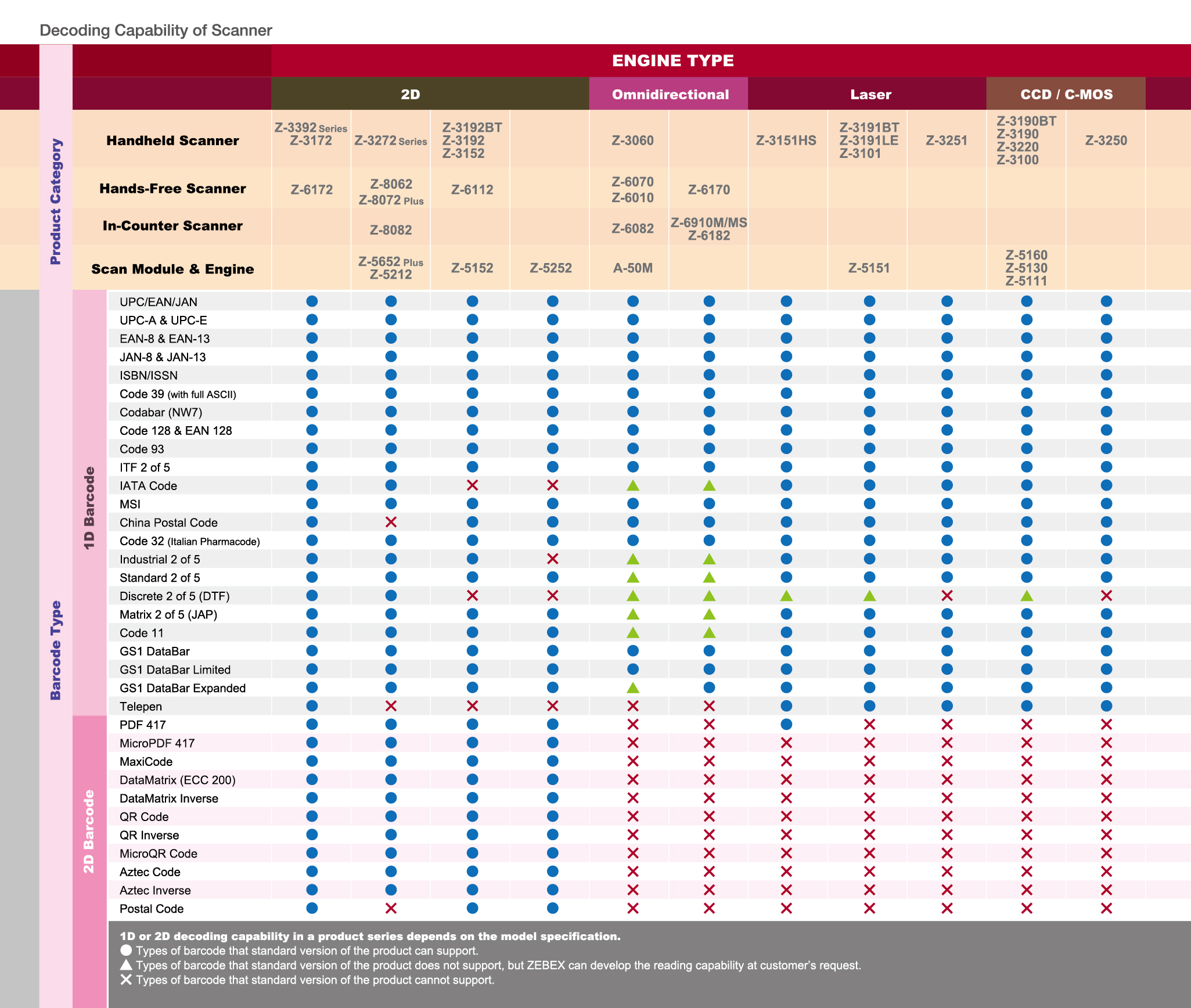Click the red X in Industrial 2 of 5 row

(x=552, y=559)
